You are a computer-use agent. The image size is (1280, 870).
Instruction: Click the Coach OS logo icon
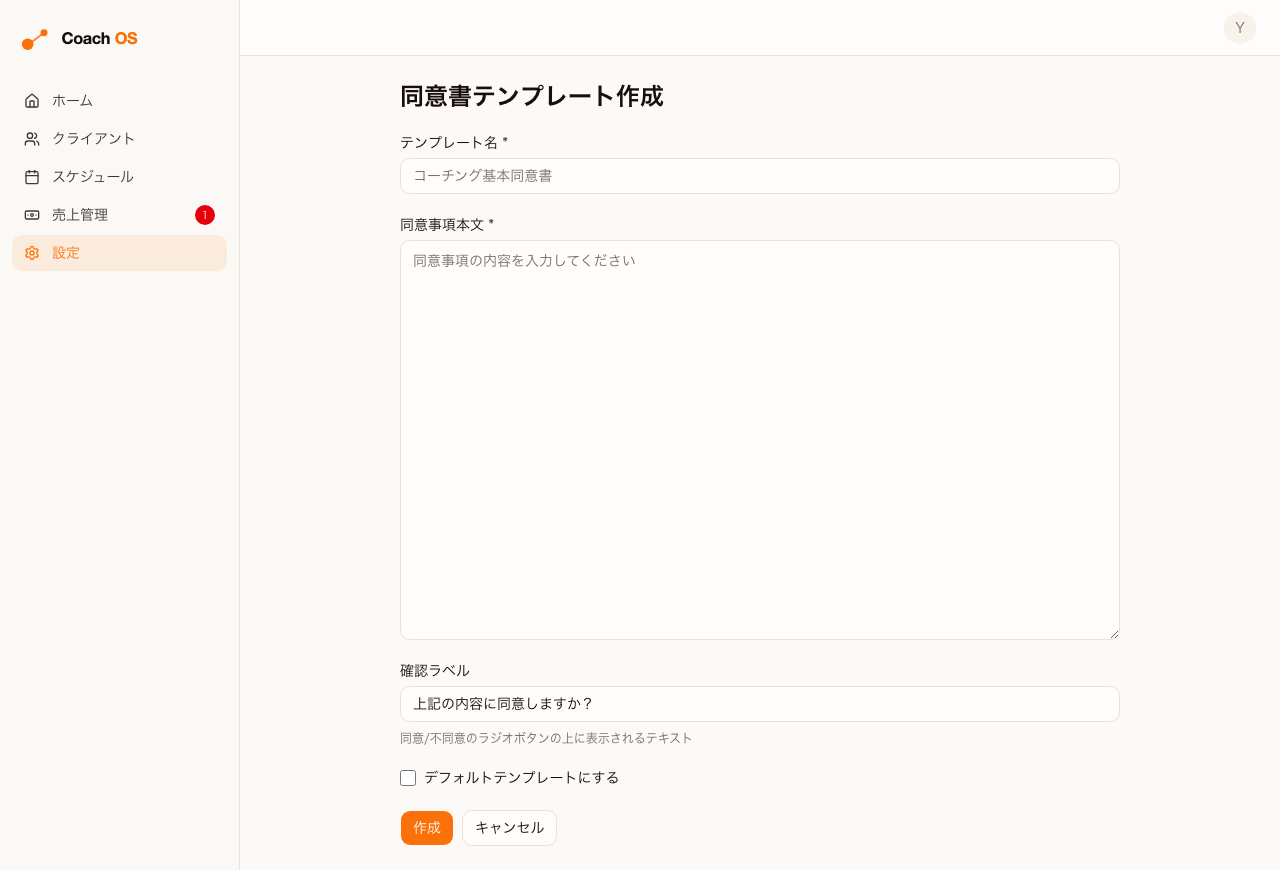pos(35,39)
